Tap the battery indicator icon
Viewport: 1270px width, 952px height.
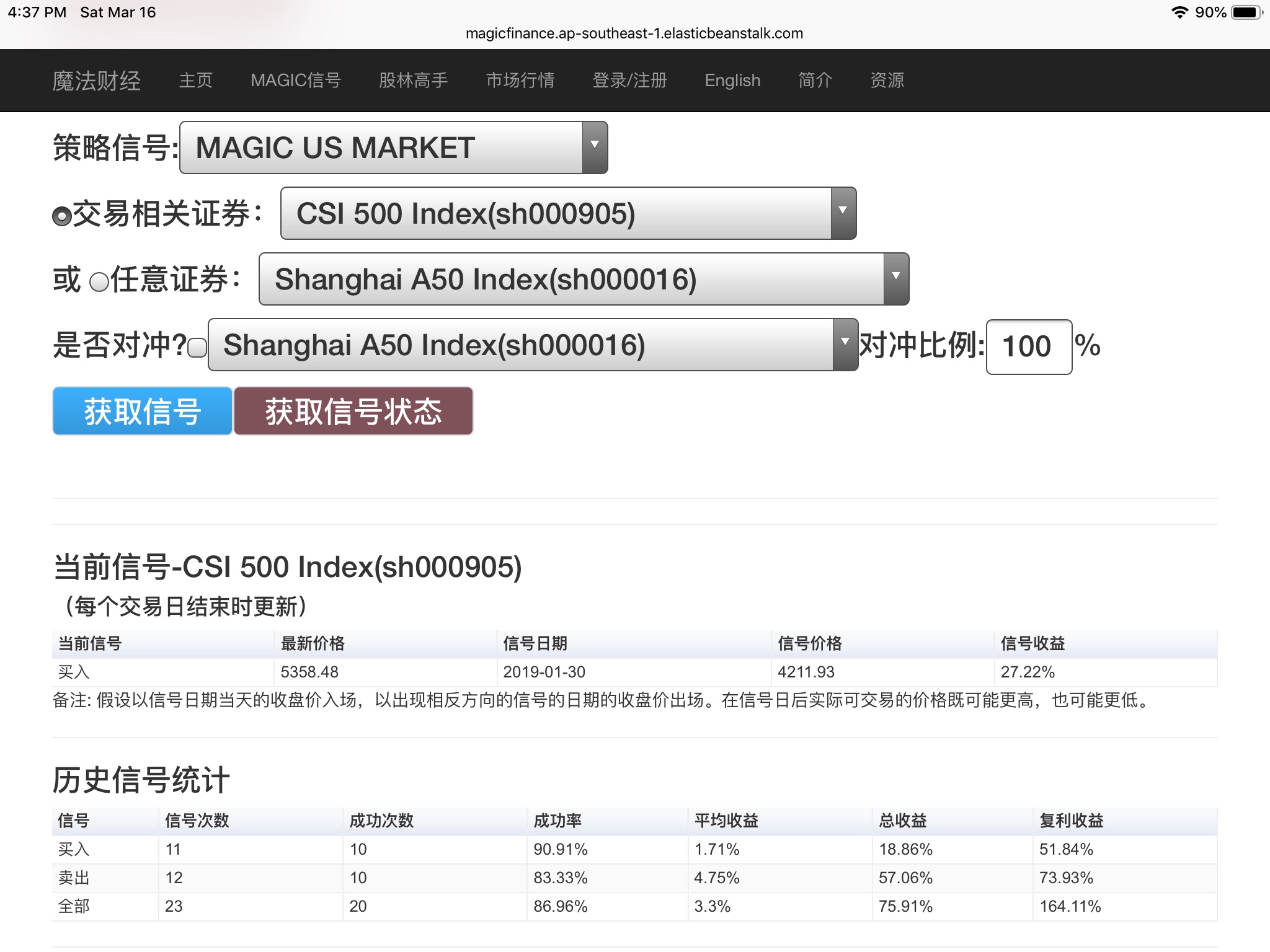coord(1246,12)
